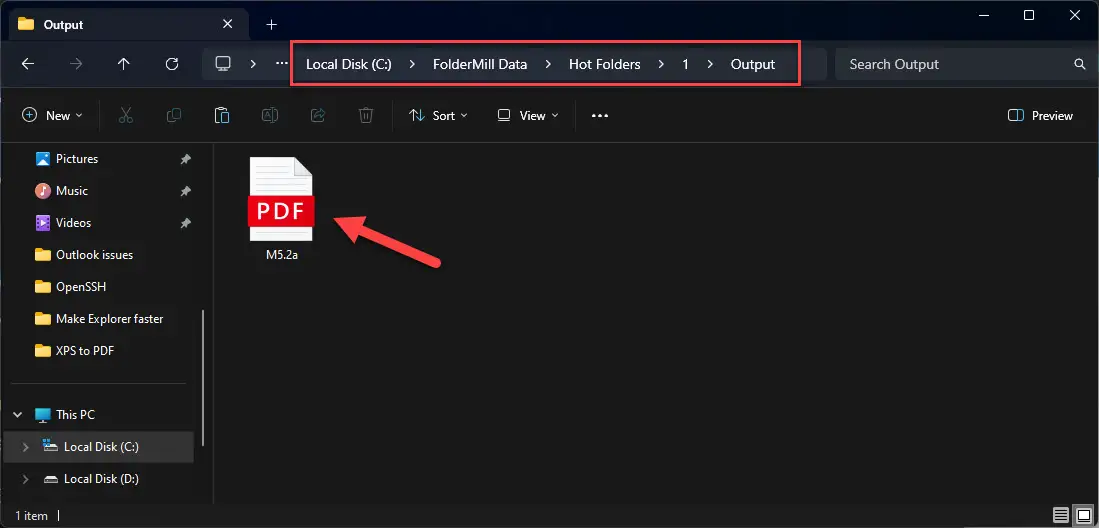This screenshot has width=1099, height=528.
Task: Open address bar ellipsis for hidden path
Action: (282, 64)
